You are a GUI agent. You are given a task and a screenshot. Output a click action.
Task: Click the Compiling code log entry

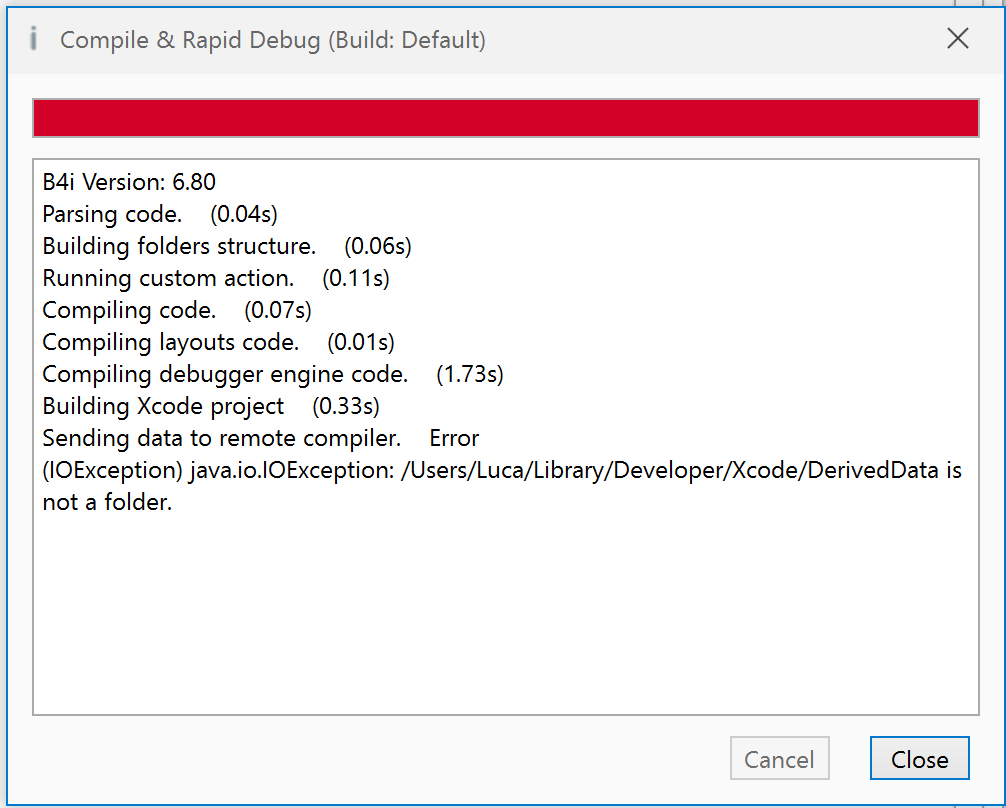[177, 310]
